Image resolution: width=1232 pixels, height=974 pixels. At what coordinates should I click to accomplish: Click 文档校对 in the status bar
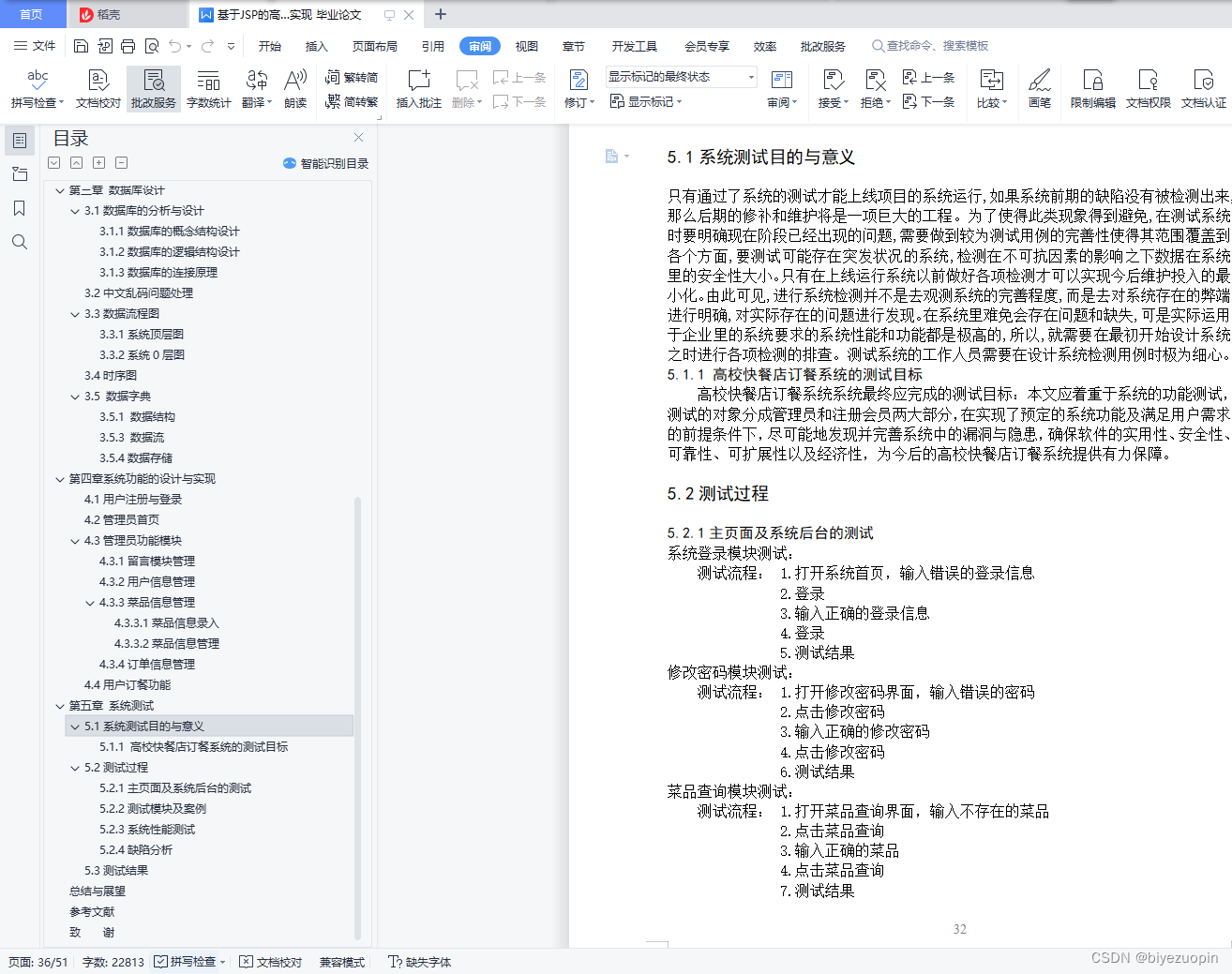pyautogui.click(x=271, y=962)
